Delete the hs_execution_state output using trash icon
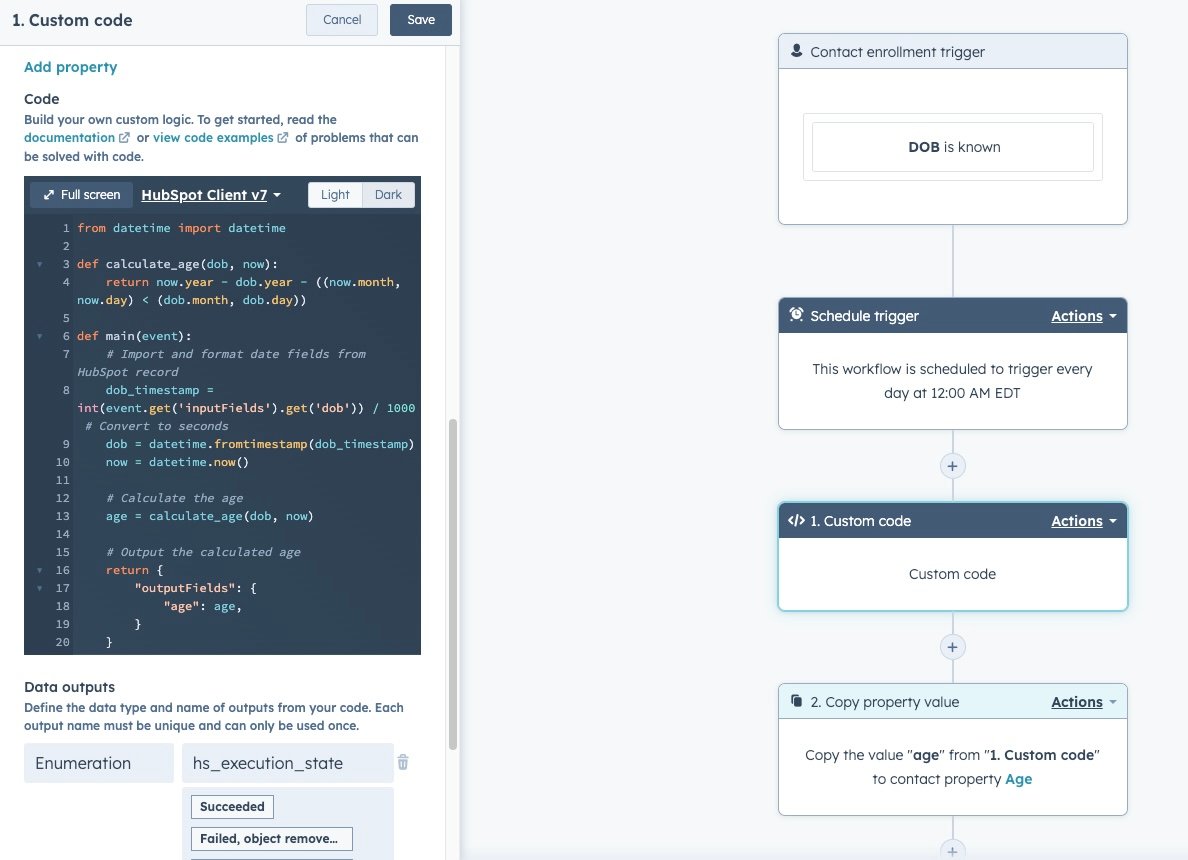 (403, 762)
